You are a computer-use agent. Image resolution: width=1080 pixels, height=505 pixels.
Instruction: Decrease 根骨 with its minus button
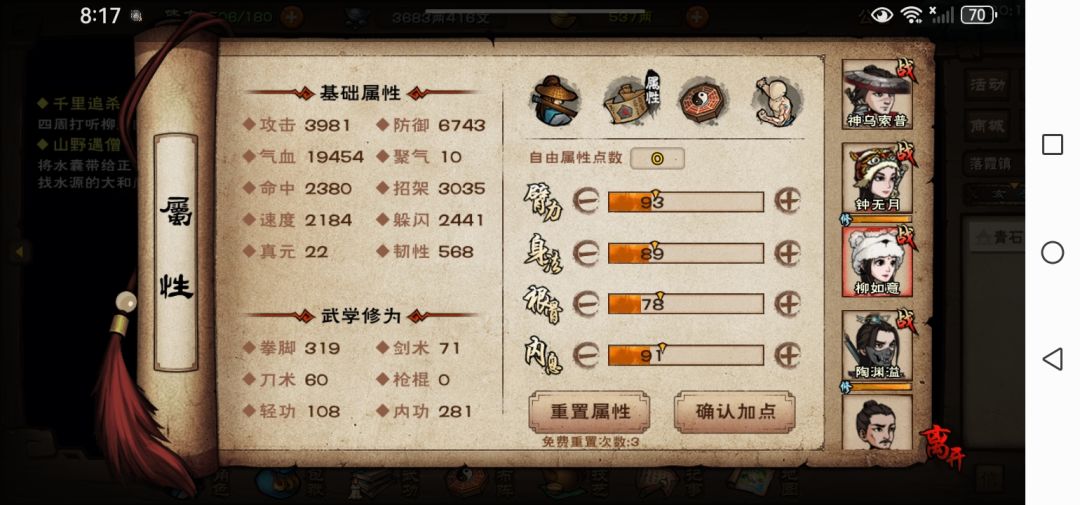[585, 303]
